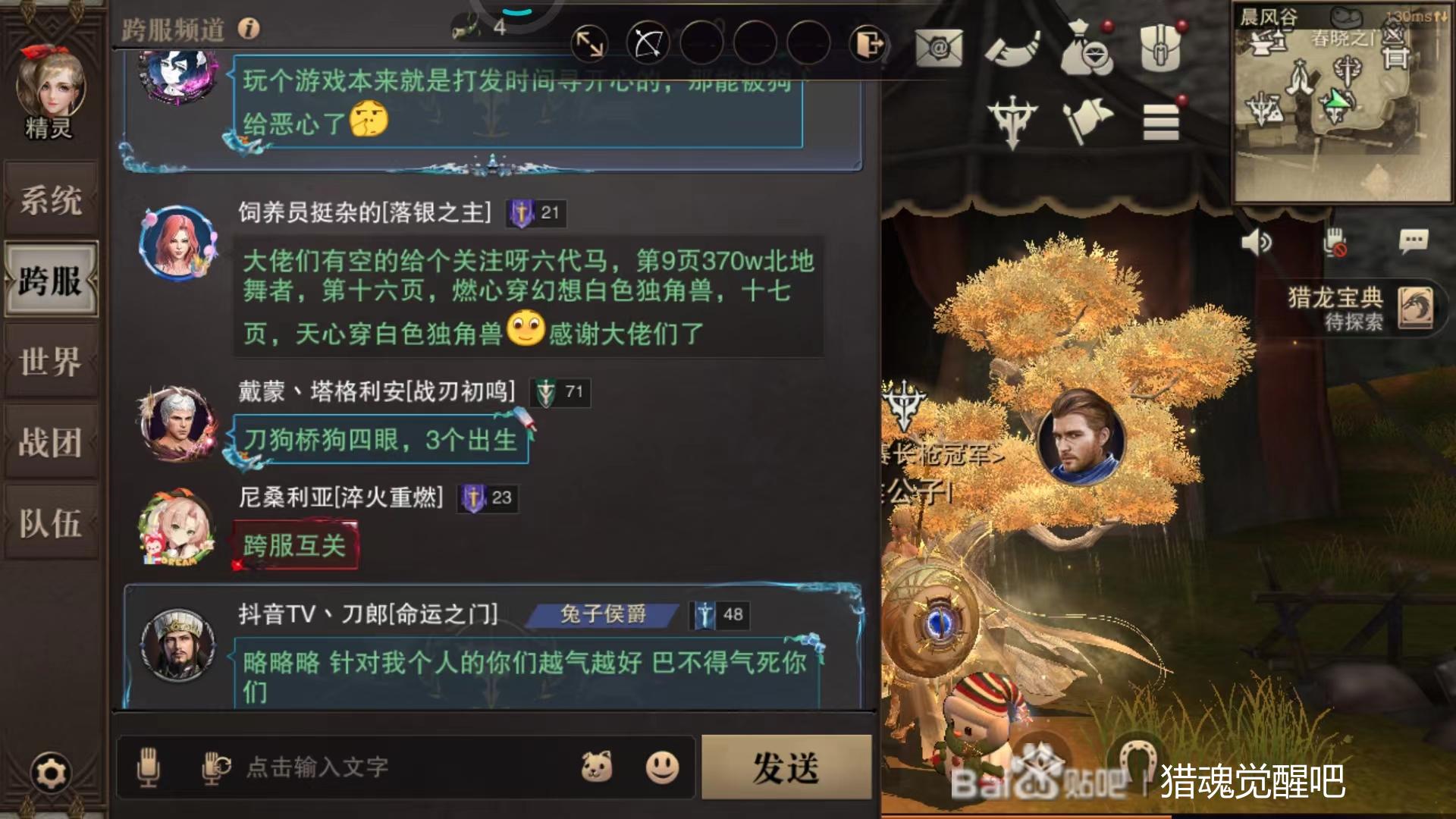1456x819 pixels.
Task: Open the backpack inventory icon
Action: [x=1160, y=45]
